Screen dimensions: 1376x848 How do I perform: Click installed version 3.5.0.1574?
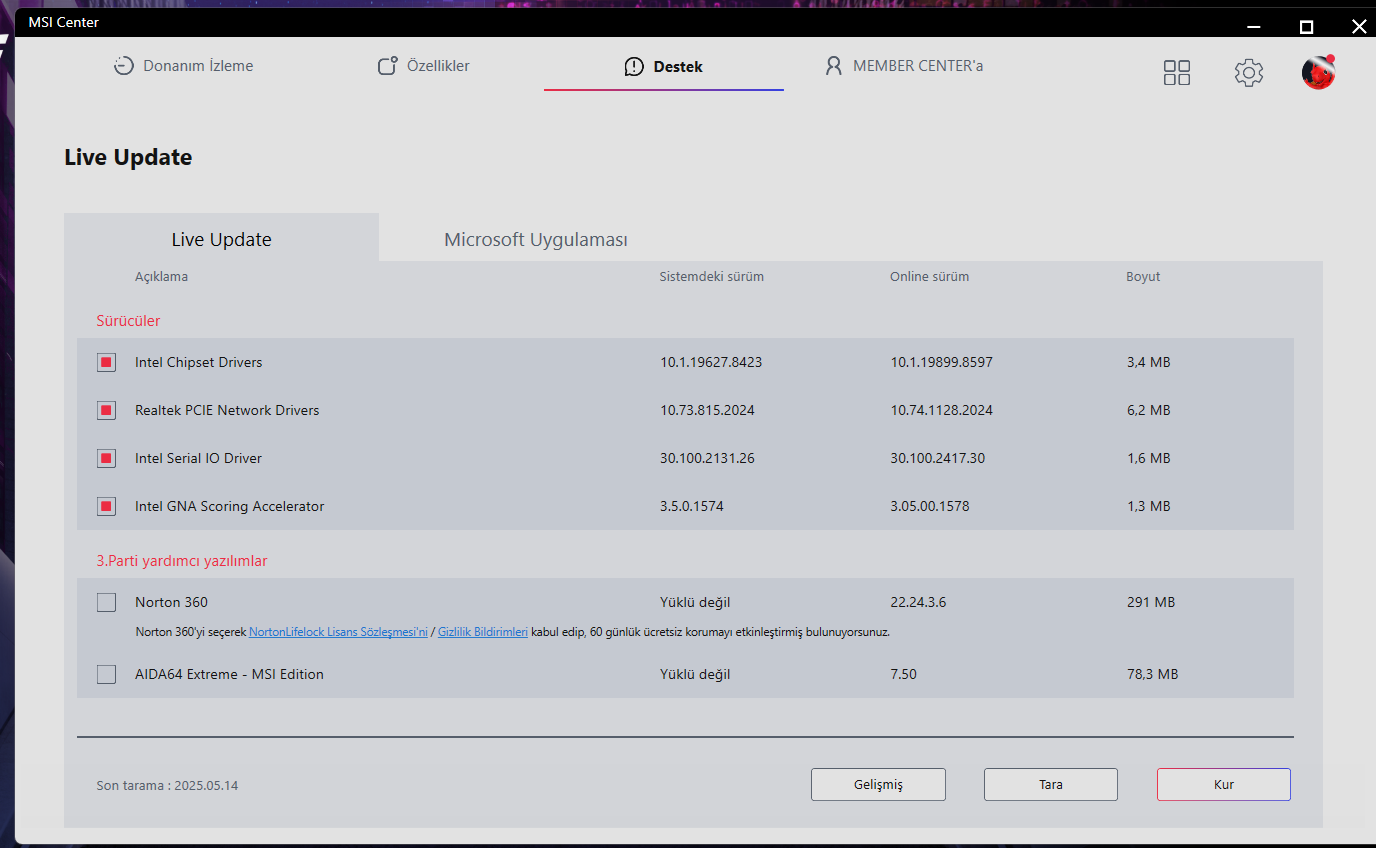[692, 506]
